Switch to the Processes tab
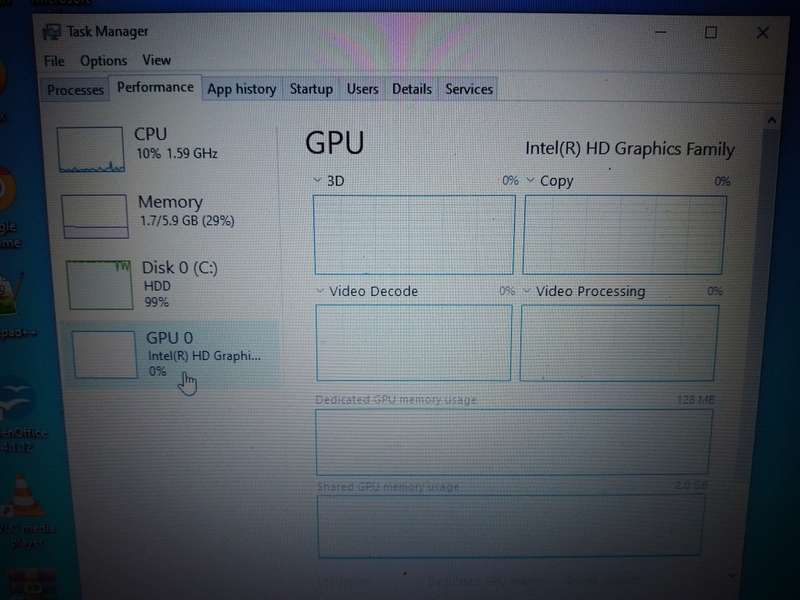Screen dimensions: 800x600 click(75, 90)
